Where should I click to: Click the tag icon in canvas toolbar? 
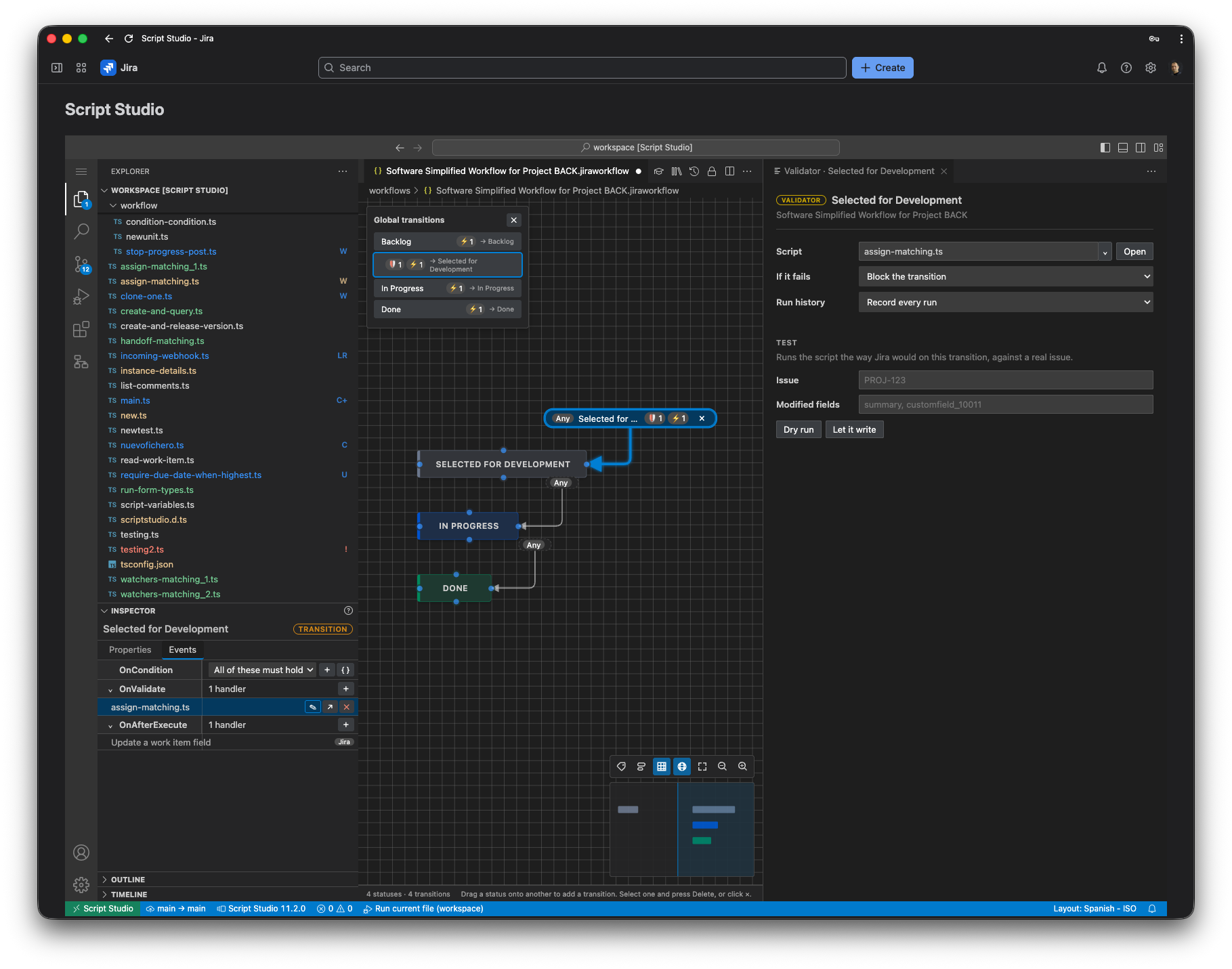[621, 767]
